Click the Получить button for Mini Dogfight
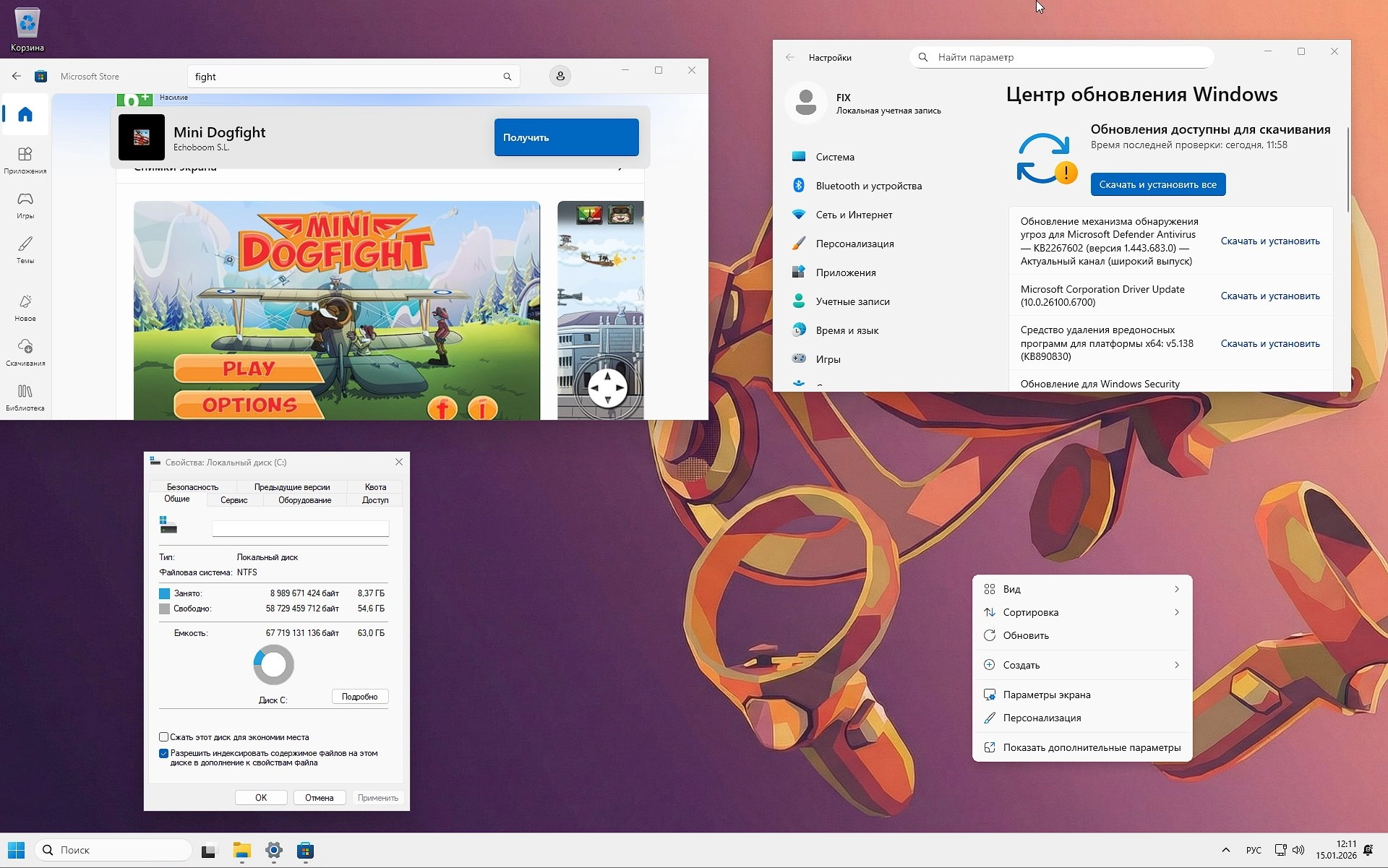 pos(566,137)
